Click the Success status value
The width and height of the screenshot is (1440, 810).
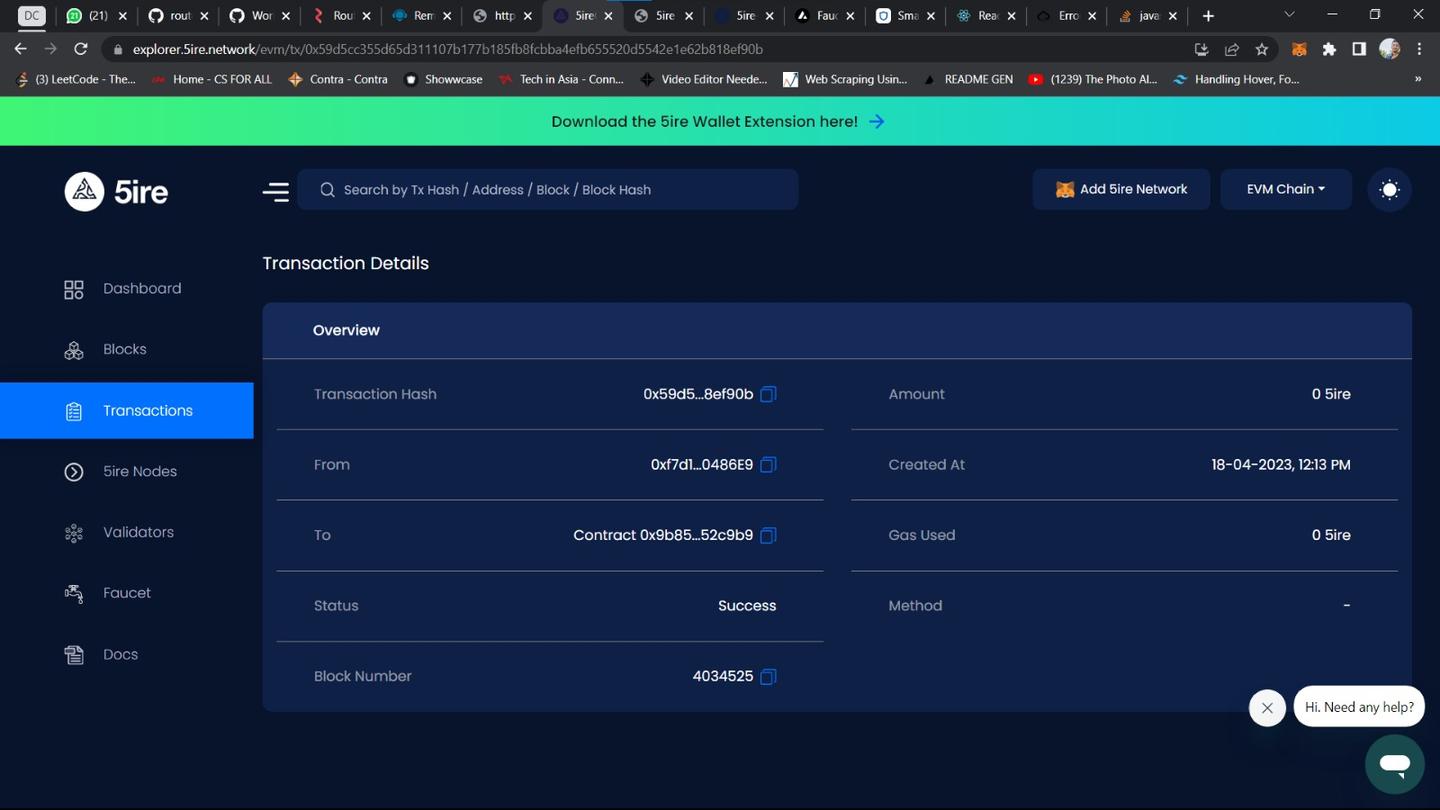[747, 606]
